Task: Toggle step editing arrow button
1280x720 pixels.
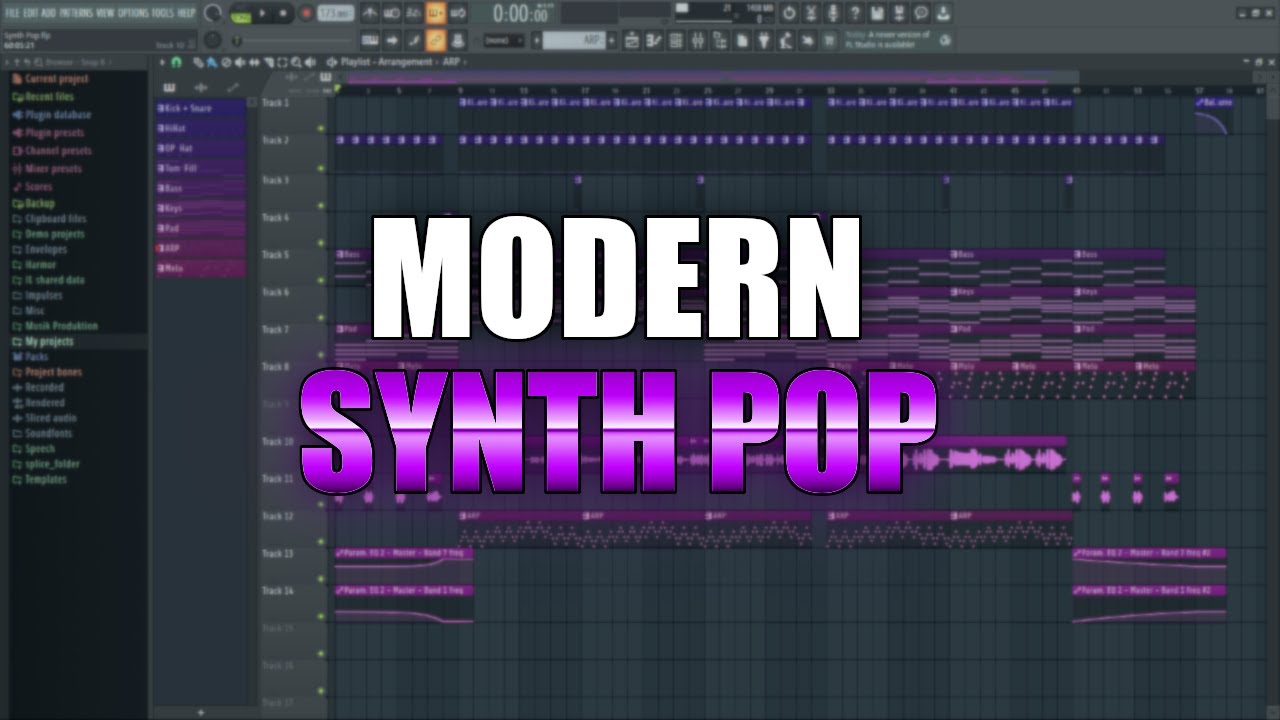Action: click(x=392, y=40)
